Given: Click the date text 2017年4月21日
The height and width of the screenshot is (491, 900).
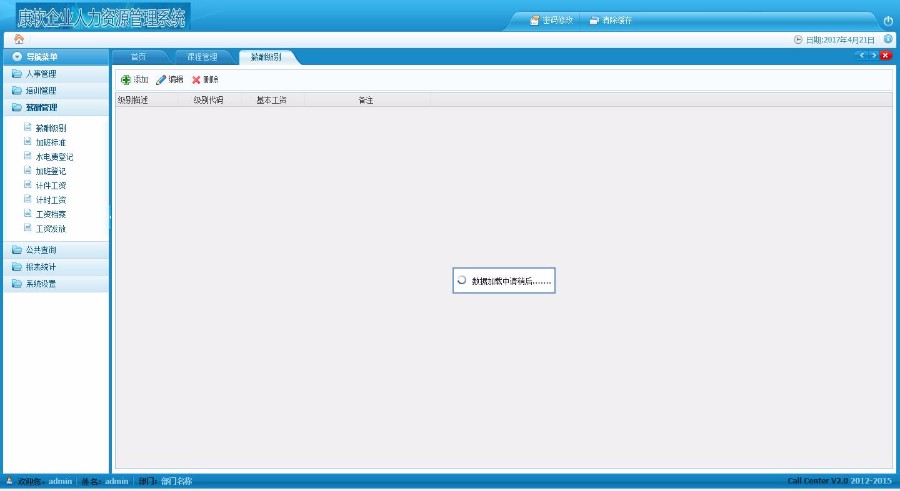Looking at the screenshot, I should (x=849, y=40).
